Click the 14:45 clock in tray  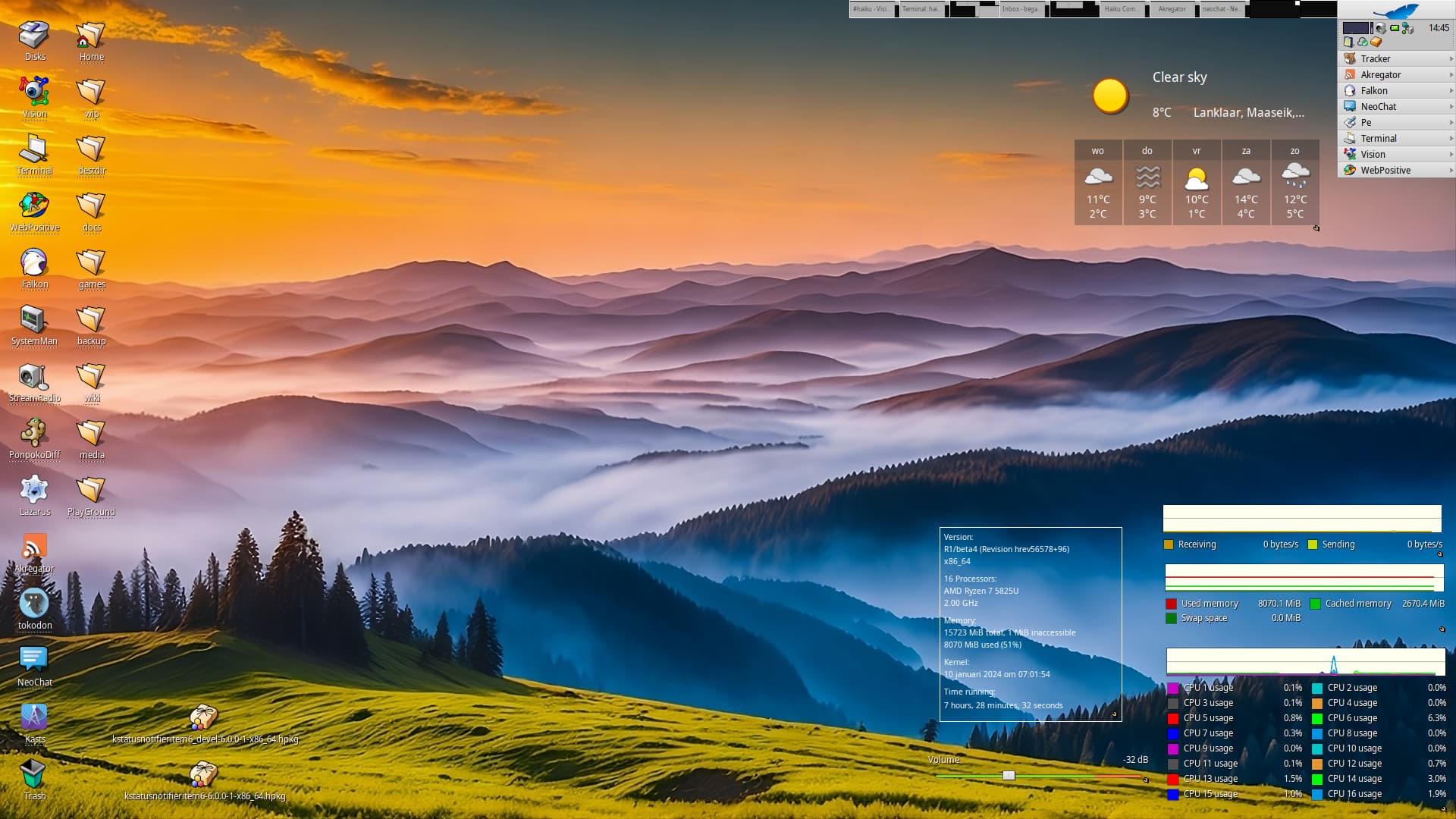[x=1438, y=28]
